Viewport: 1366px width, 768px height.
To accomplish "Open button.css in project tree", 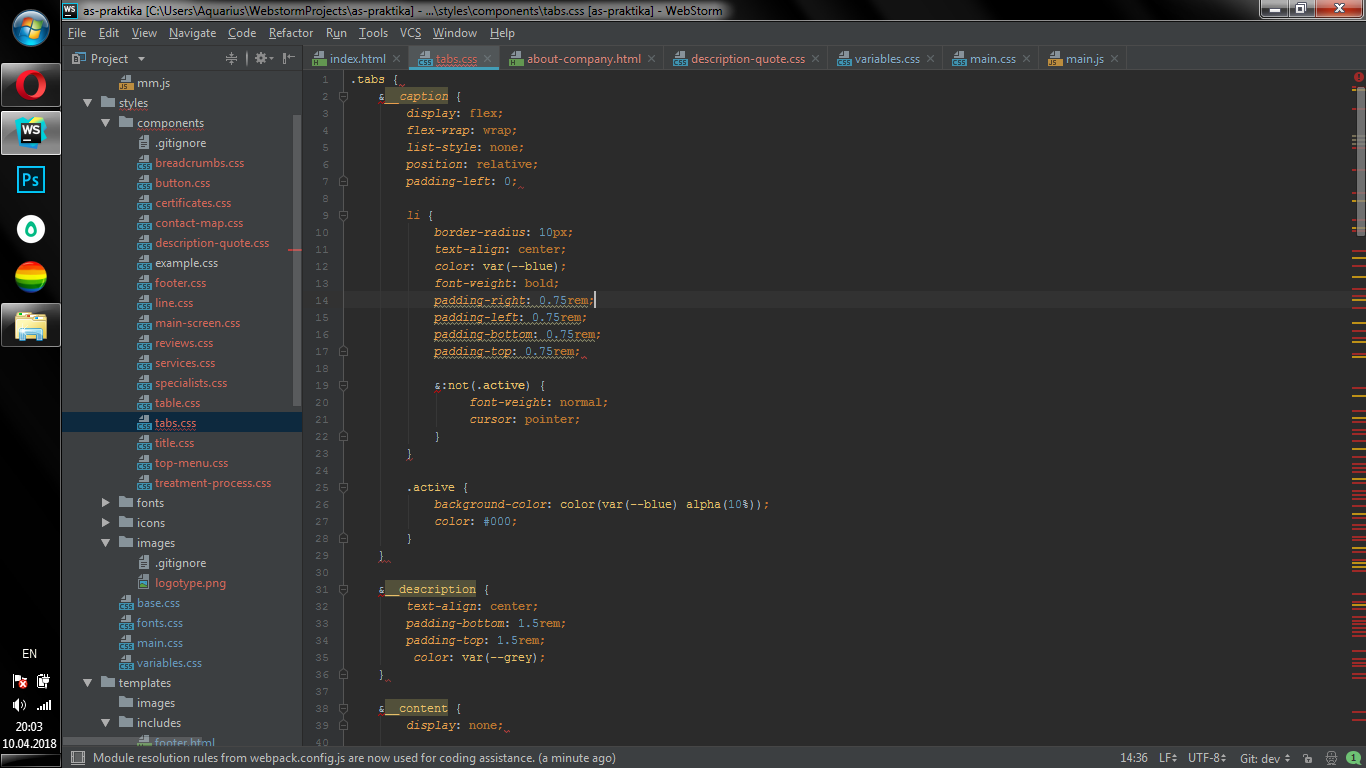I will point(182,183).
